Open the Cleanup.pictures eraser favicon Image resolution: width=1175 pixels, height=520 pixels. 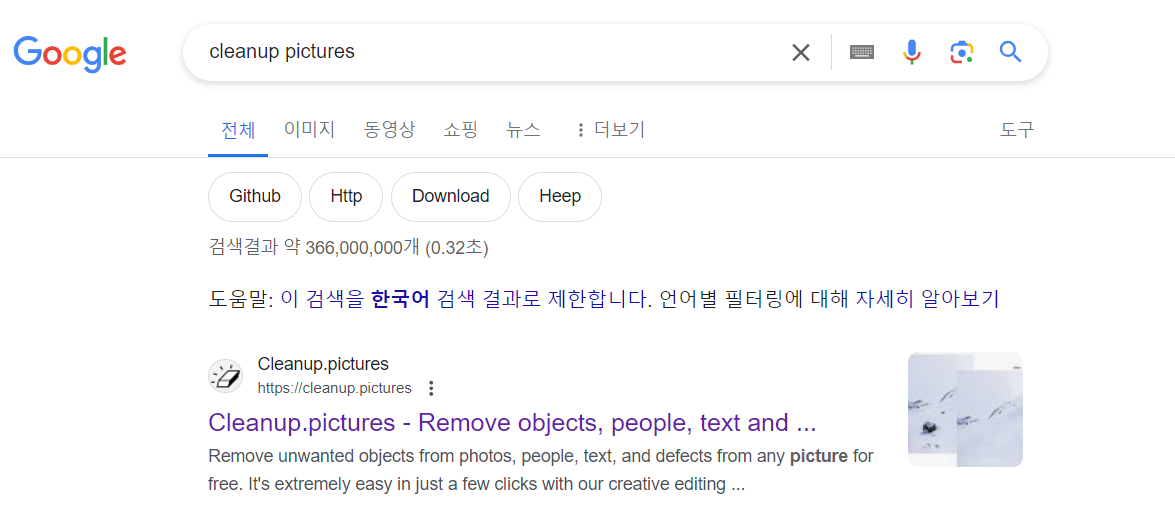226,376
